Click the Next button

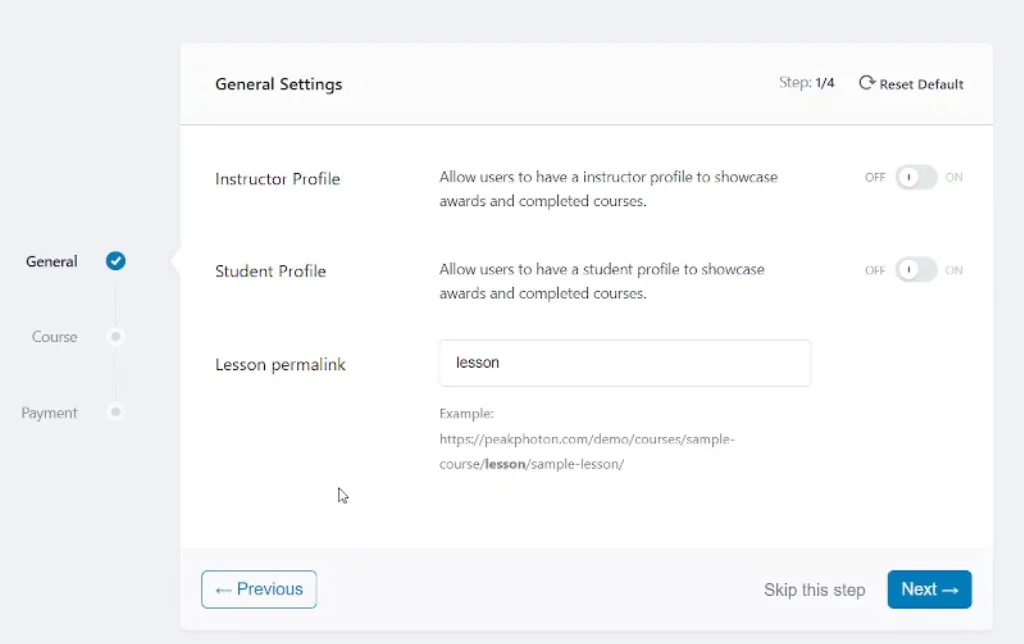[x=929, y=589]
